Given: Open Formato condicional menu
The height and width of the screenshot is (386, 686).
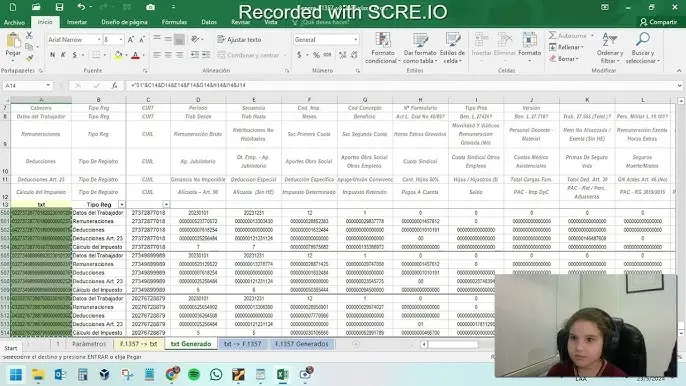Looking at the screenshot, I should pos(382,48).
